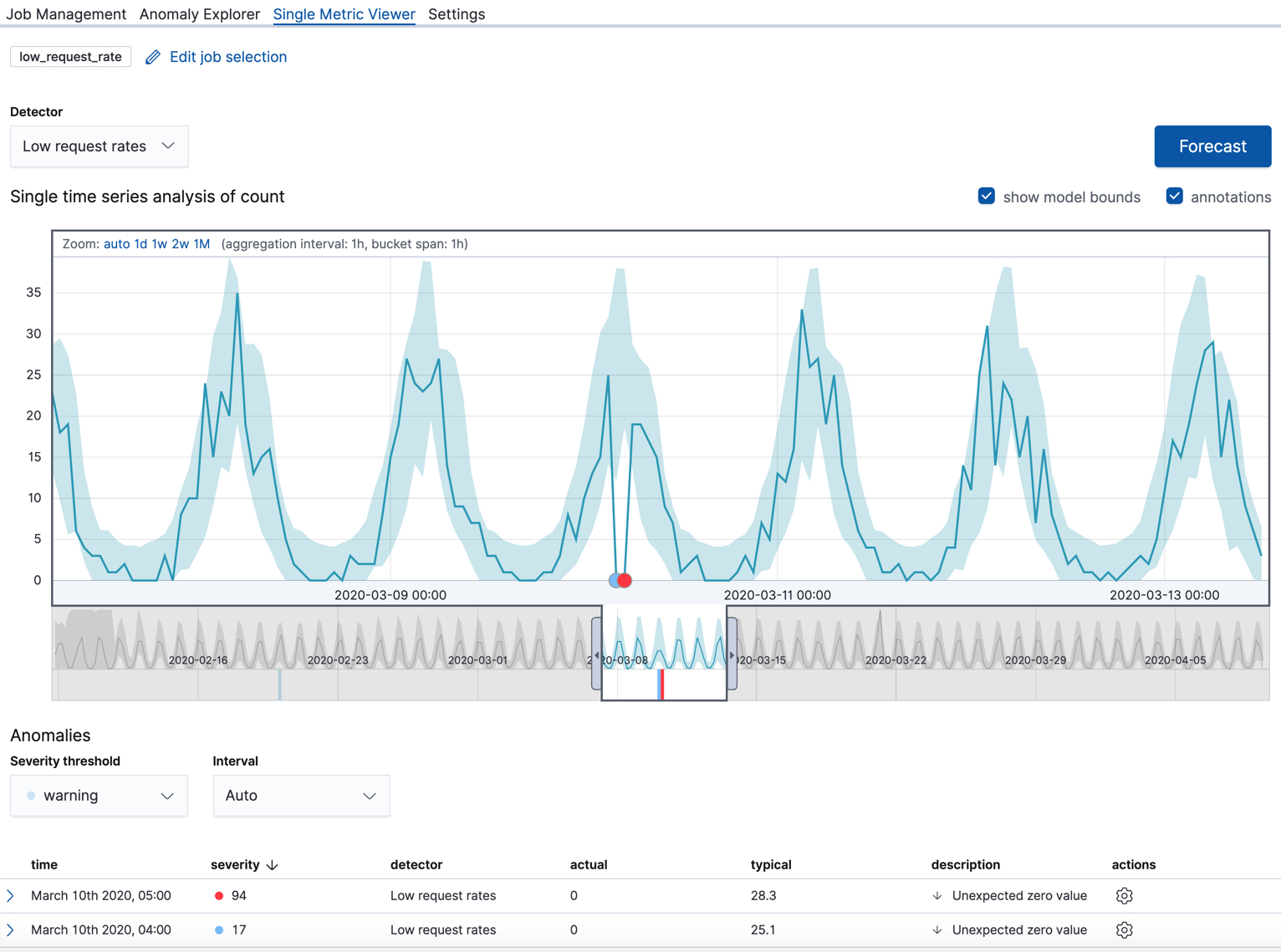1281x952 pixels.
Task: Open the Detector dropdown
Action: (99, 146)
